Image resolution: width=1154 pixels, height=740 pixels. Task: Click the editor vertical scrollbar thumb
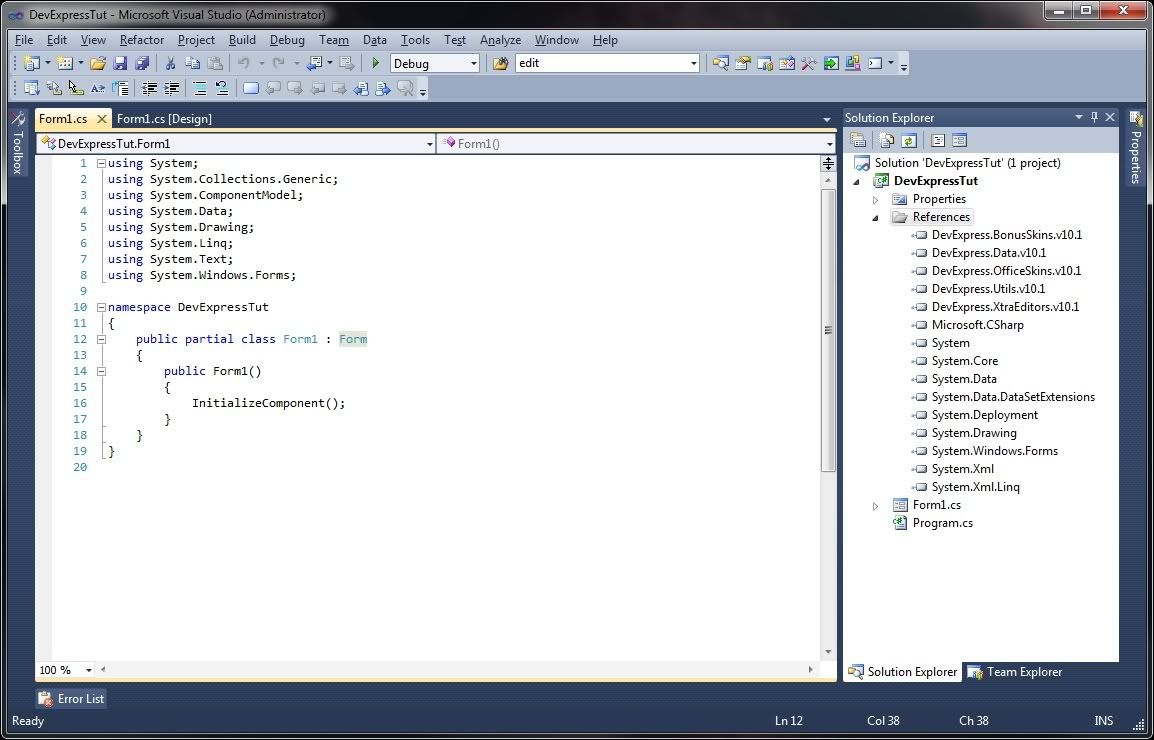(x=828, y=330)
